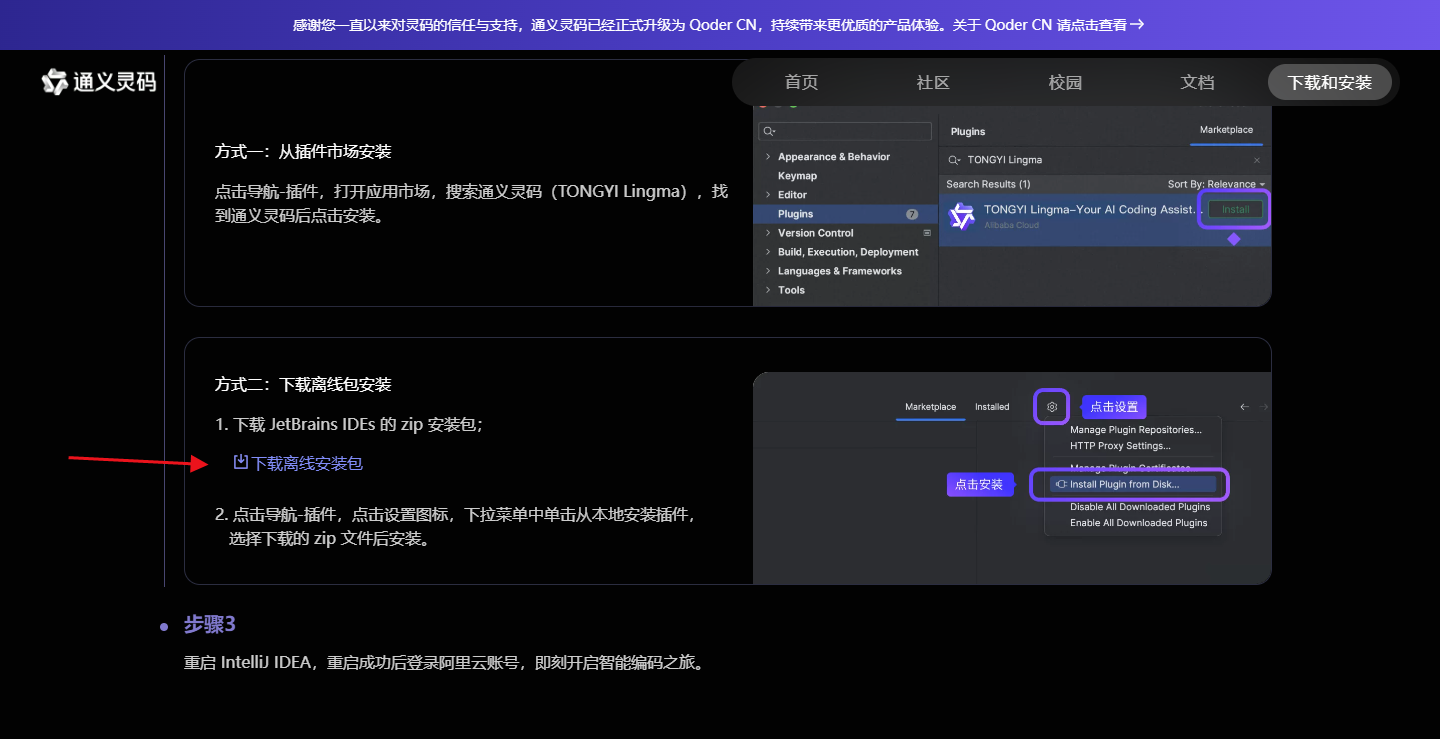Open the 文档 nav tab
This screenshot has width=1440, height=739.
tap(1197, 82)
